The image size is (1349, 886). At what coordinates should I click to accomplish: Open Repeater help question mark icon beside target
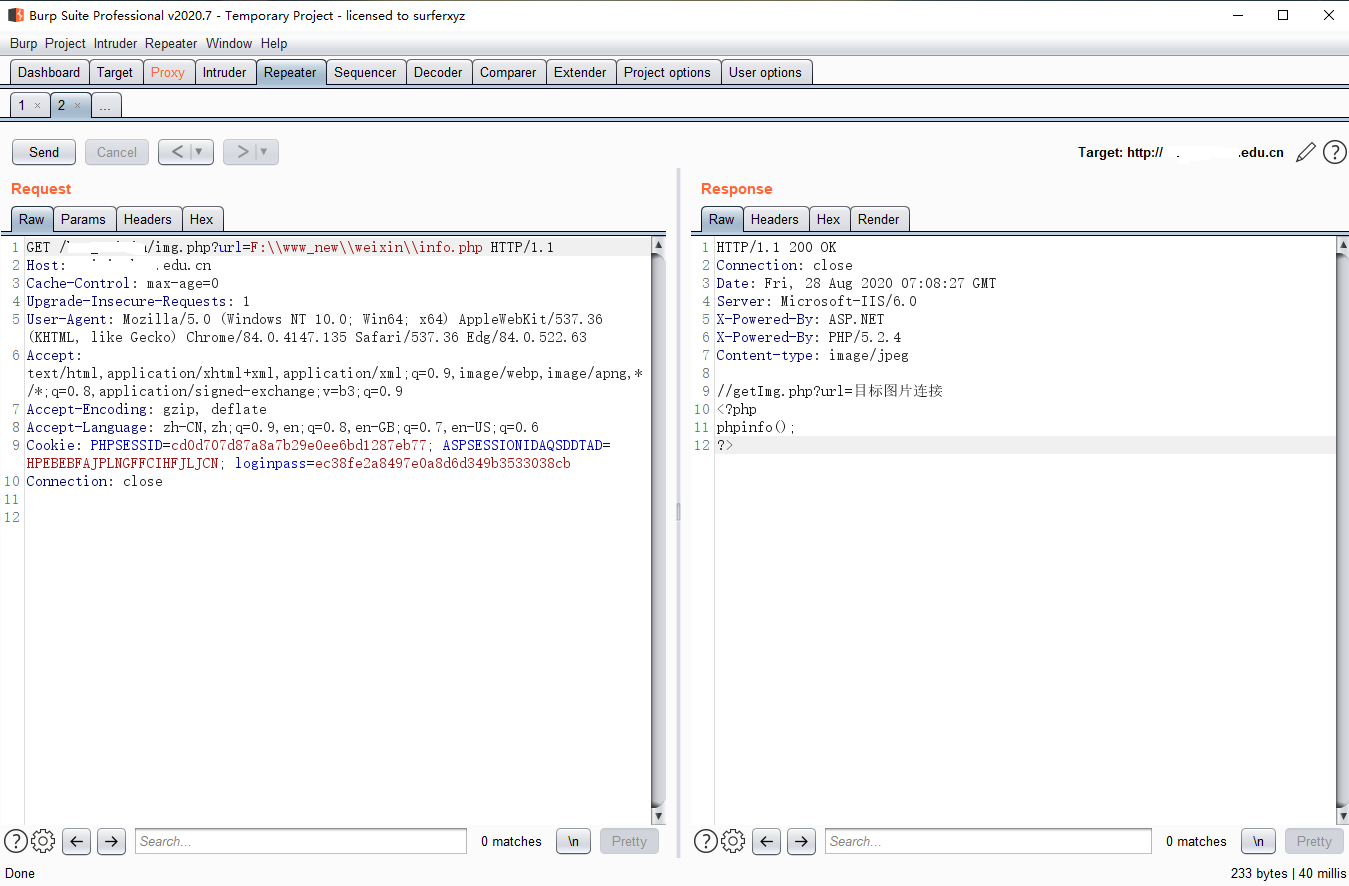[1334, 152]
